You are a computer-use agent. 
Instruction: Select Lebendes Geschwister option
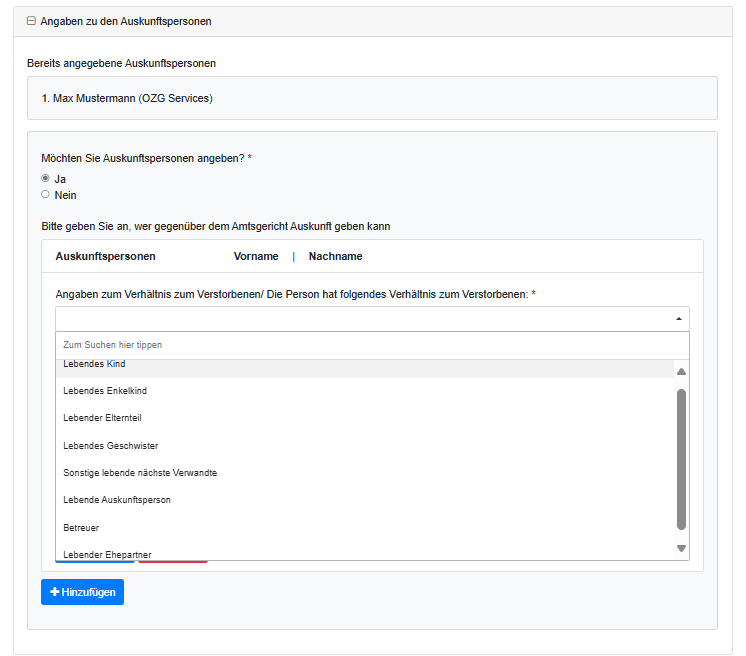pos(110,446)
